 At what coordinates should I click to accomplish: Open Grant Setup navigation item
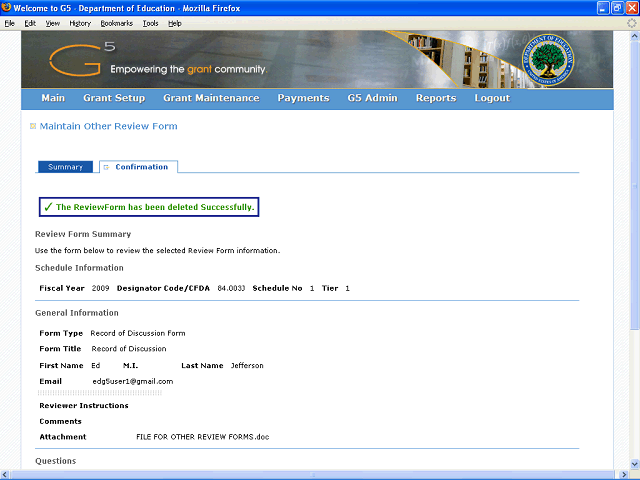(x=114, y=98)
